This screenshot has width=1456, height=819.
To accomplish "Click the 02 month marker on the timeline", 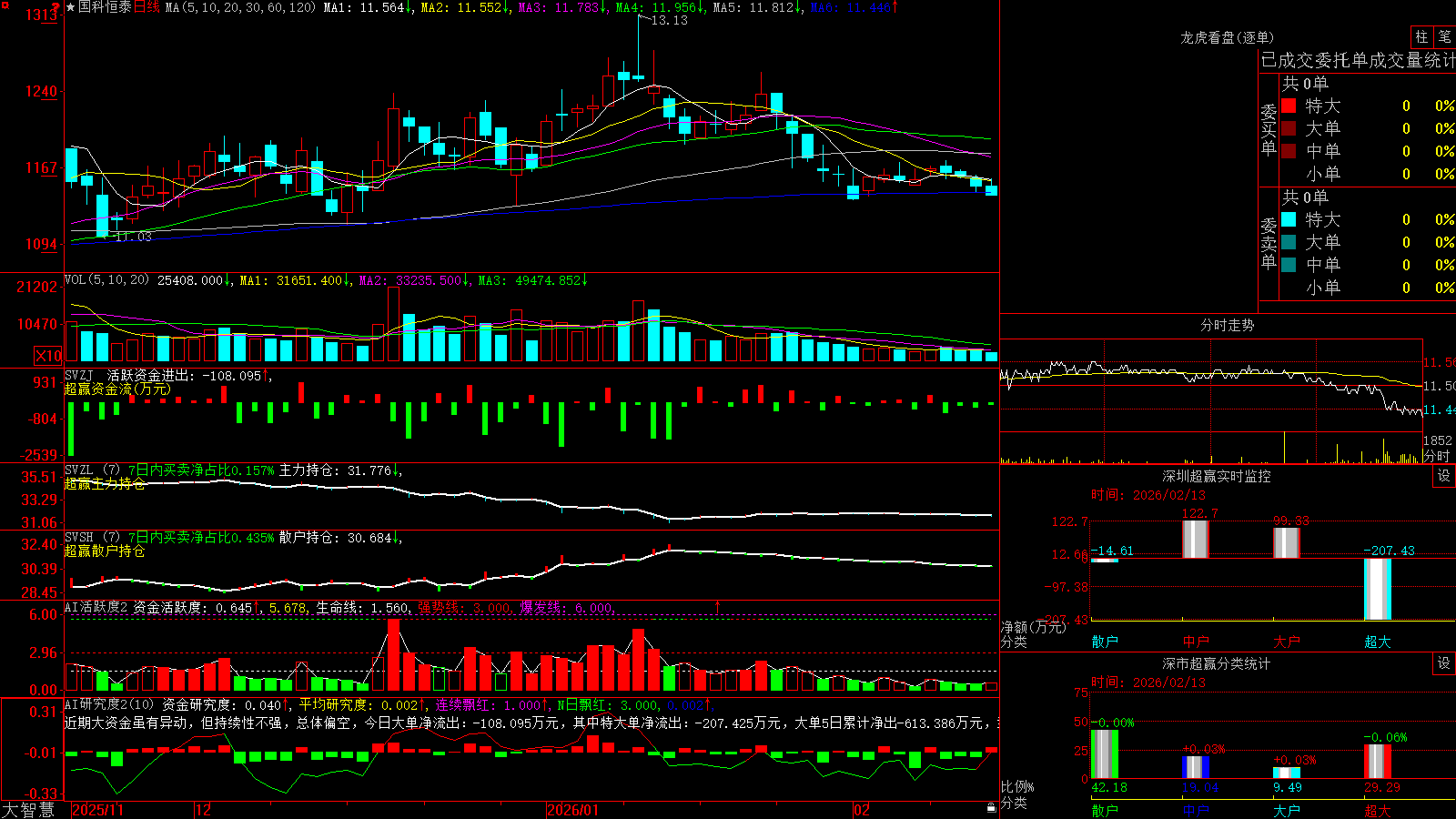I will [862, 810].
